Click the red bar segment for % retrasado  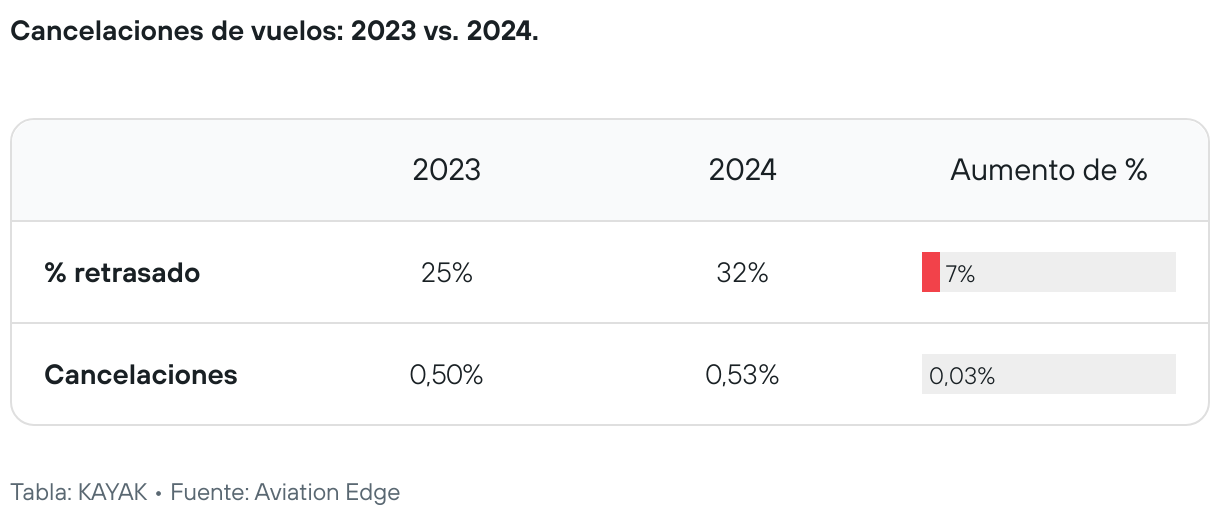coord(930,273)
